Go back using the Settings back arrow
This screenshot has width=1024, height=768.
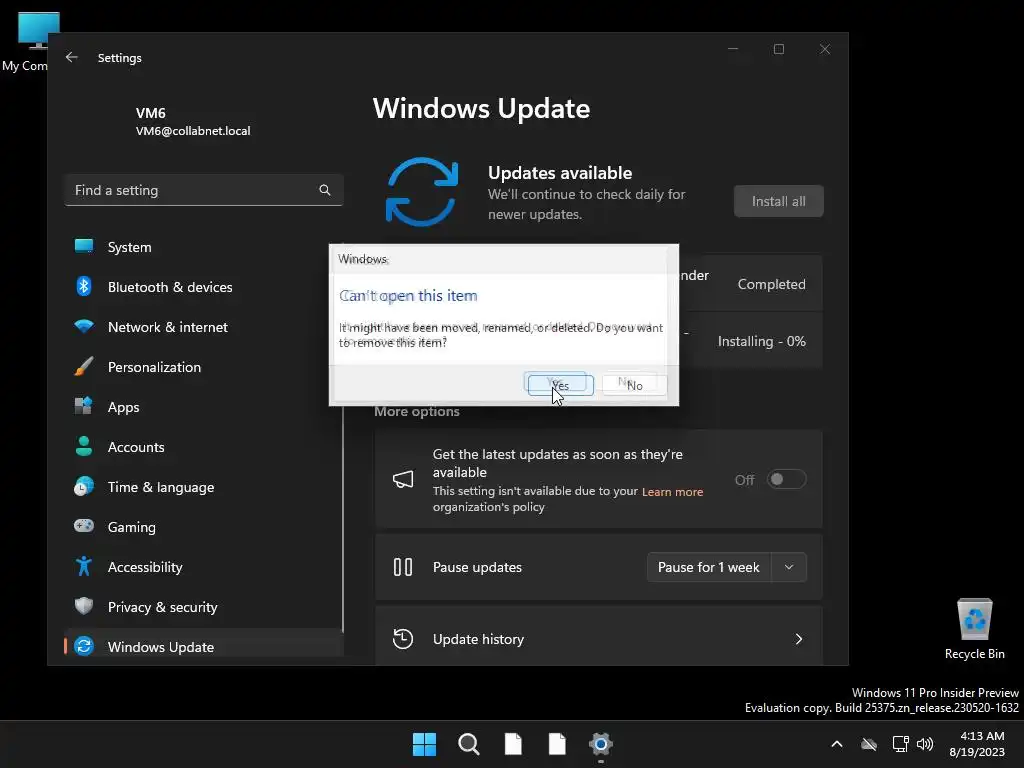(x=72, y=57)
